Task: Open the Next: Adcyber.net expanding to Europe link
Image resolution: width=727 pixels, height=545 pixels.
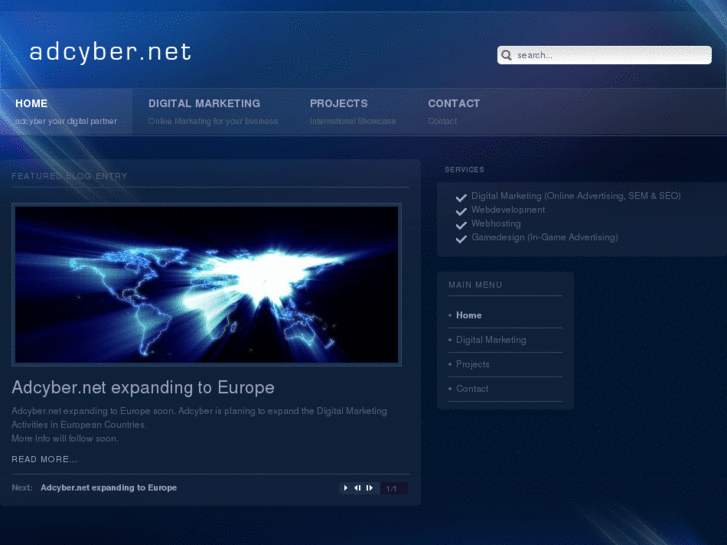Action: pyautogui.click(x=108, y=487)
